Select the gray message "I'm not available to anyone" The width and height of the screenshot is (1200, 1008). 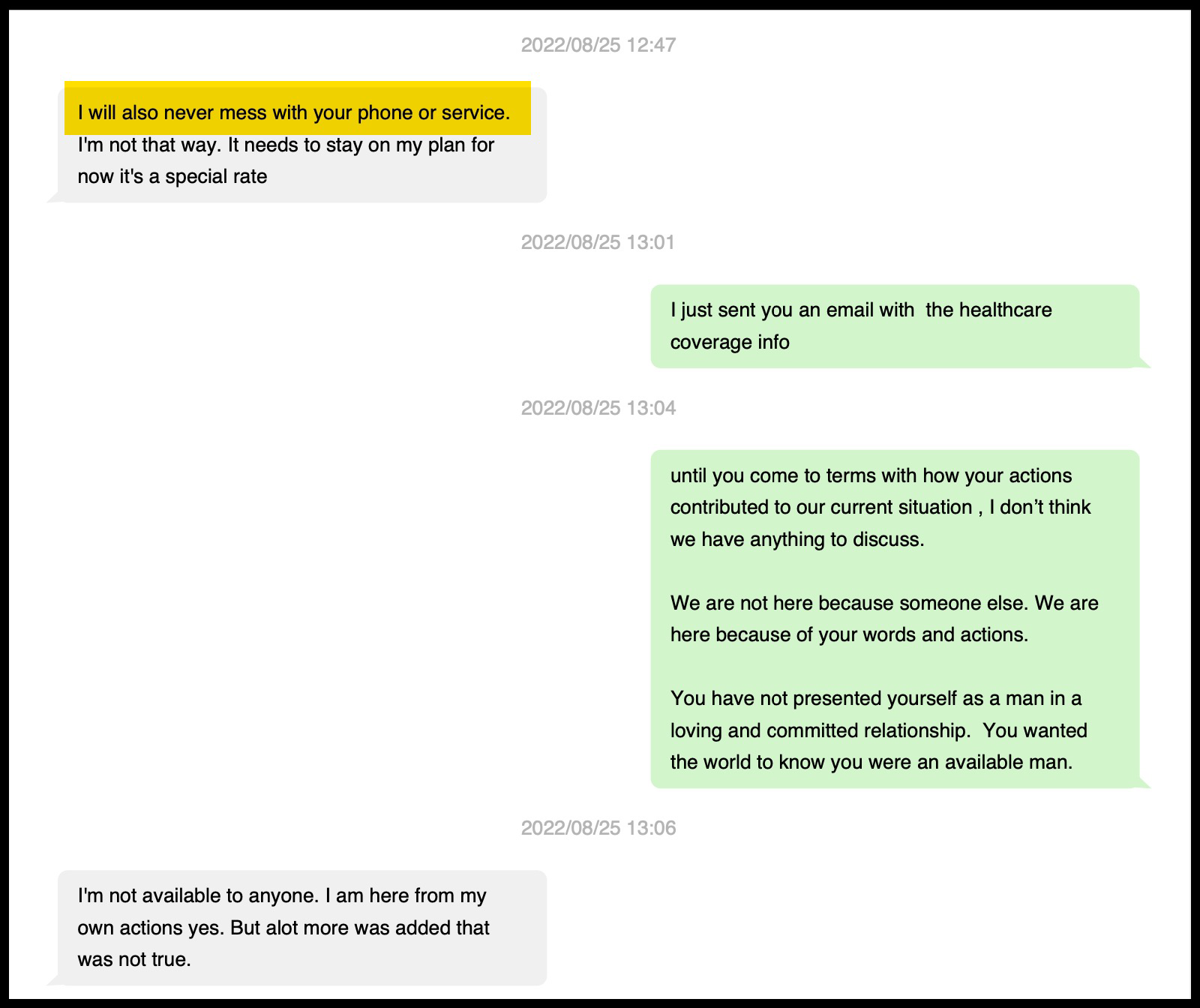[301, 927]
